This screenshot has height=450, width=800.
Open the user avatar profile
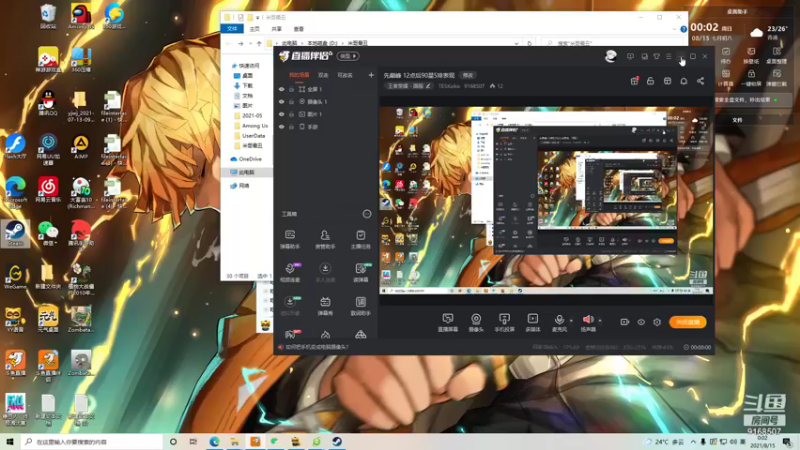(610, 56)
